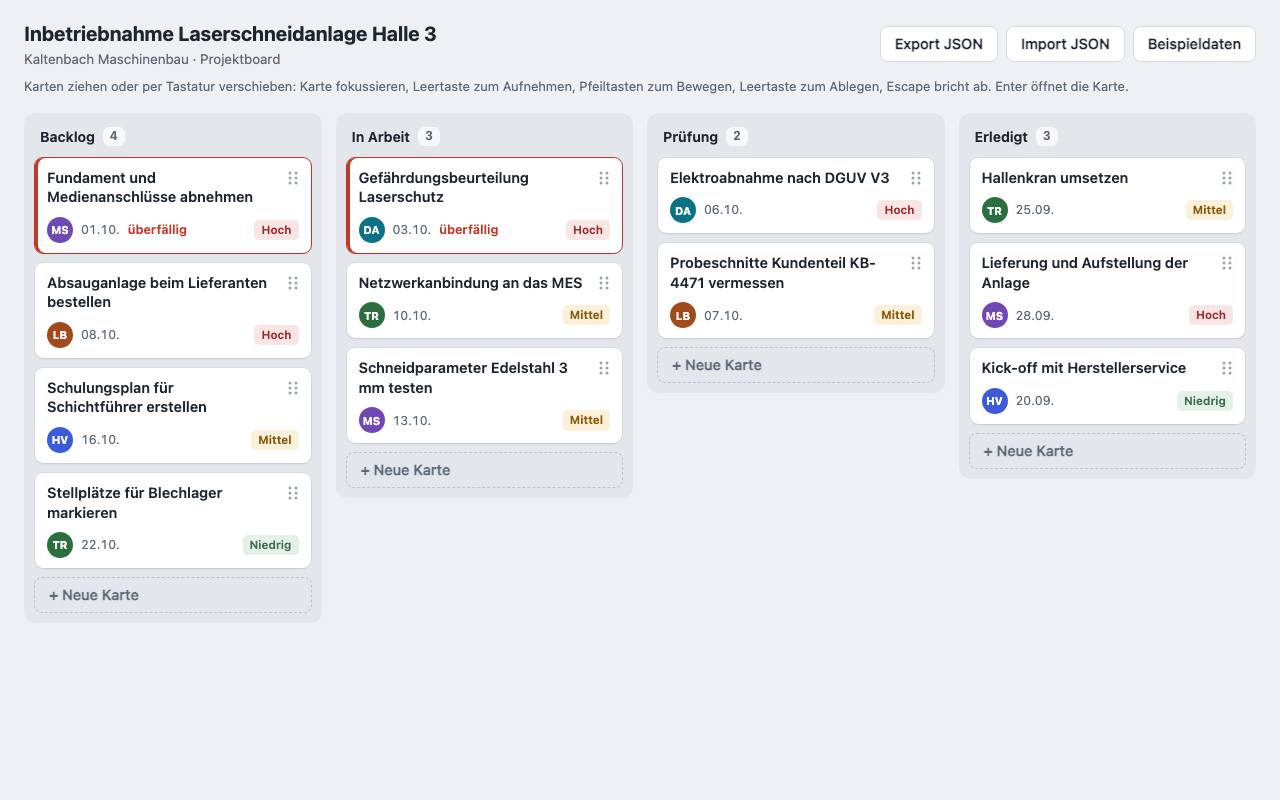Add a new card to Prüfung column
This screenshot has width=1280, height=800.
point(796,365)
